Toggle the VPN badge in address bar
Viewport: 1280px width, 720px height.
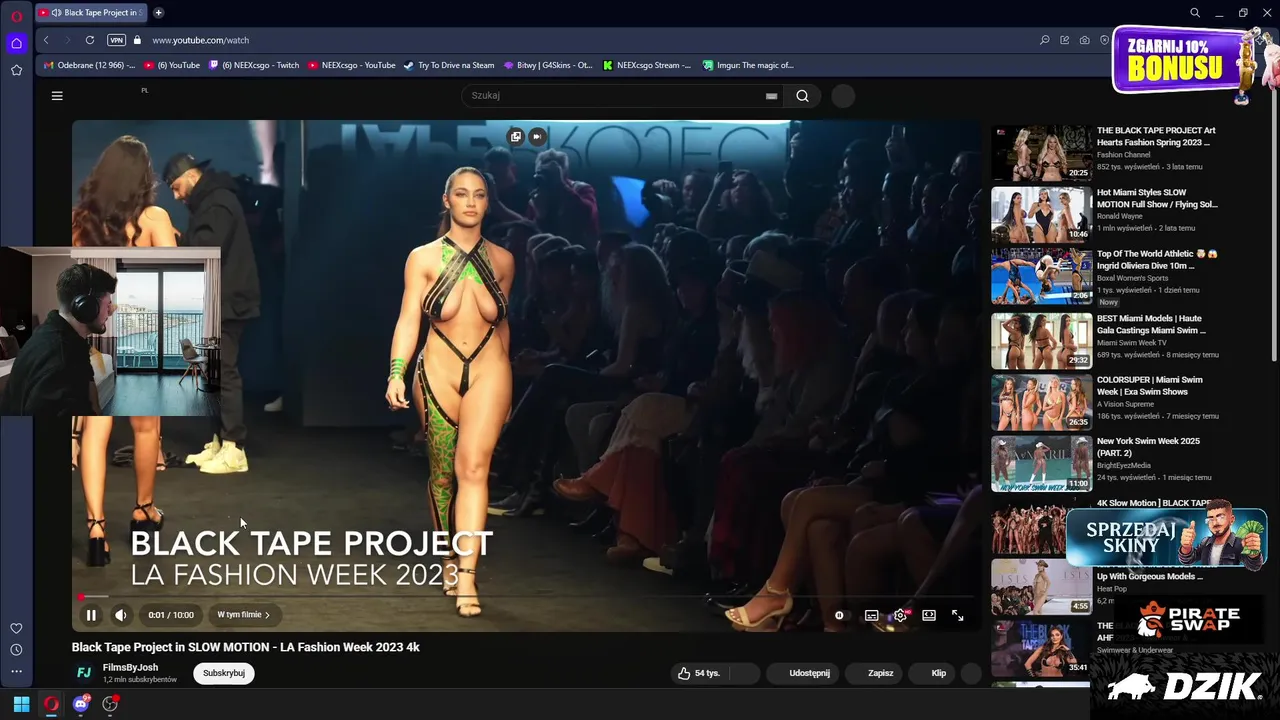coord(116,40)
